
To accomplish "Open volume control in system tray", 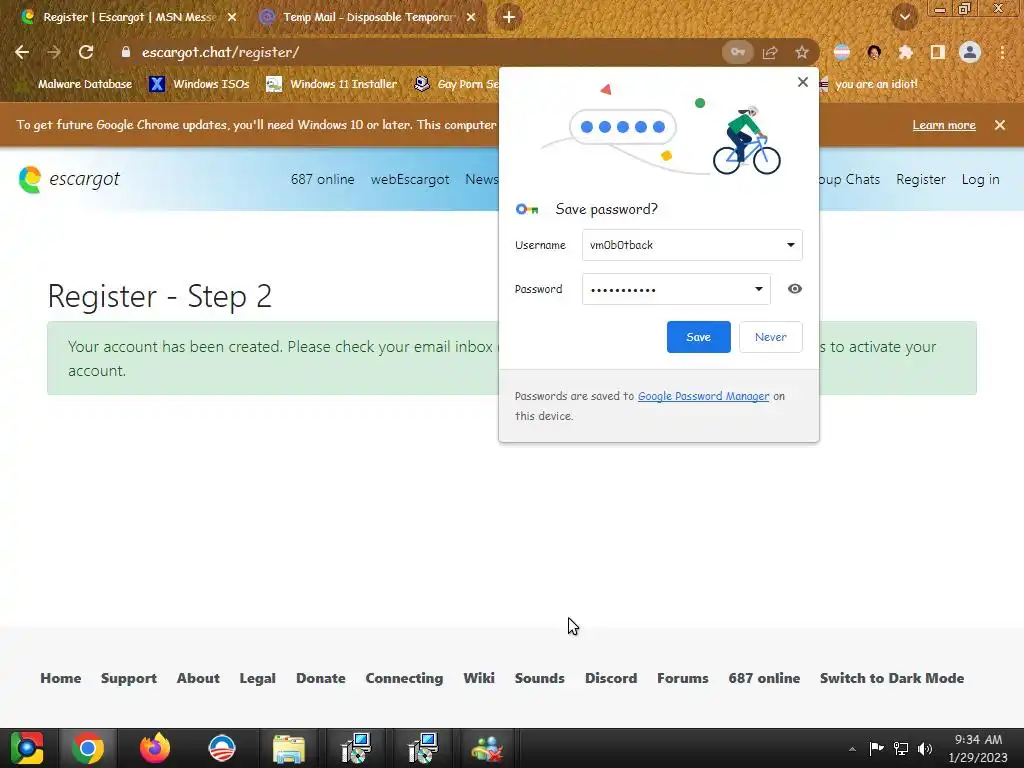I will [x=925, y=748].
